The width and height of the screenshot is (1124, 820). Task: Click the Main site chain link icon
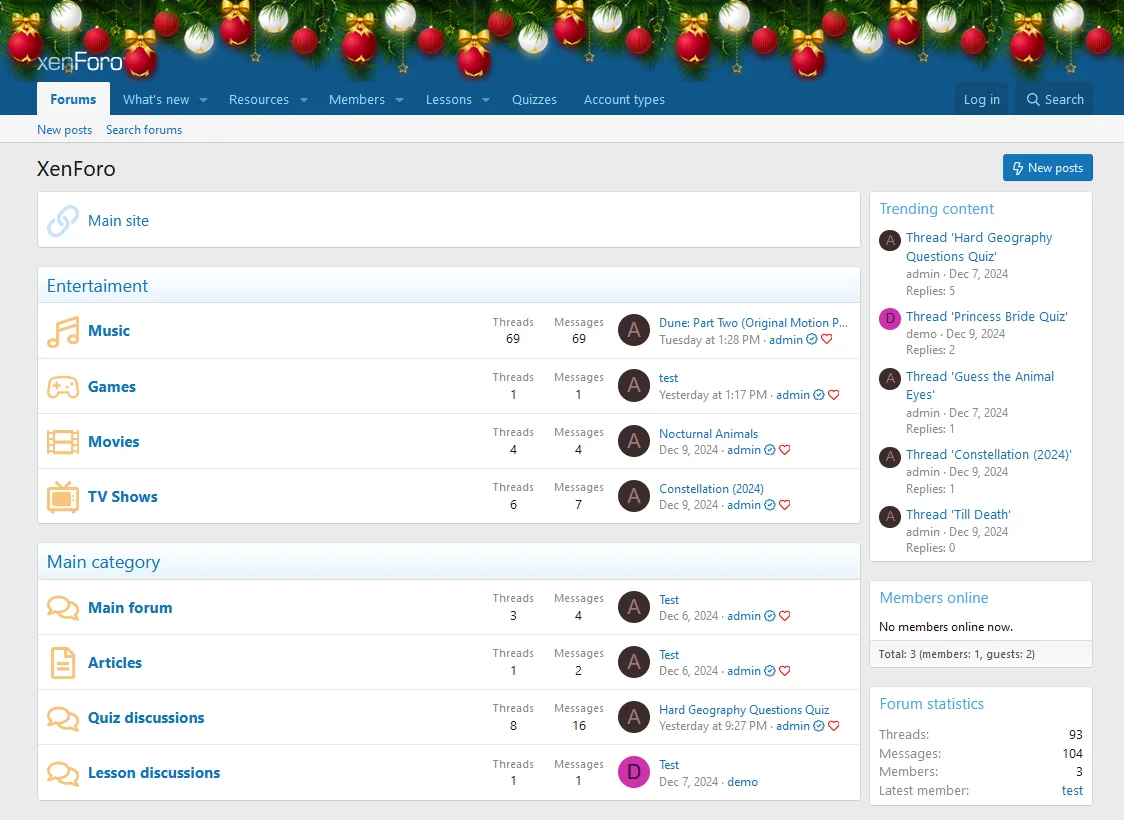tap(63, 221)
